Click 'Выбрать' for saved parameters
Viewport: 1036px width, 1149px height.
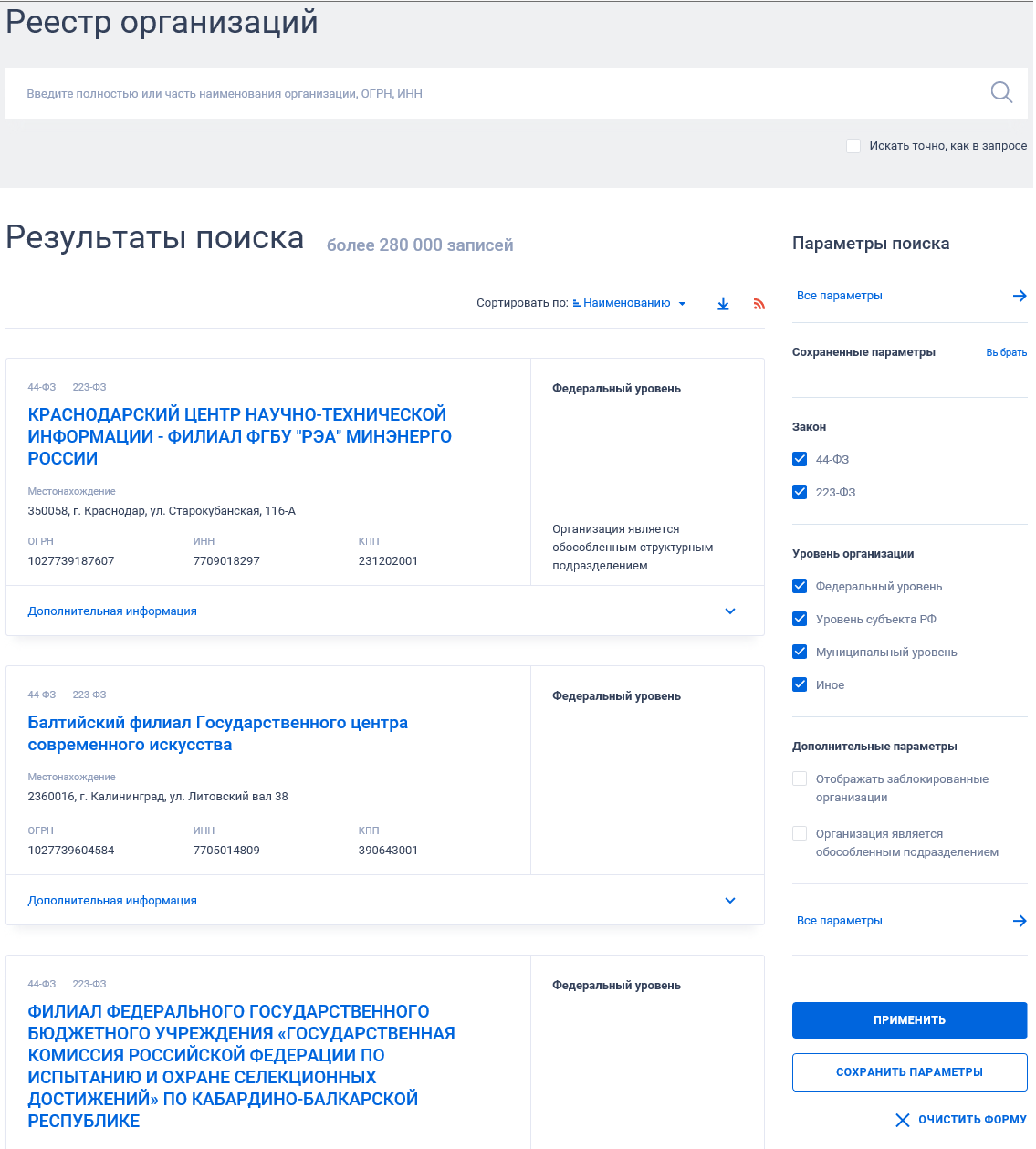pos(1007,352)
